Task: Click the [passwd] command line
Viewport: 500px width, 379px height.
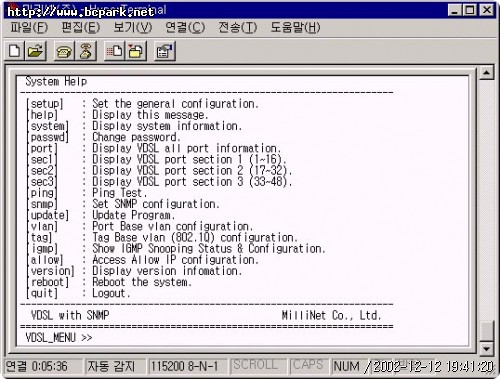Action: coord(103,137)
